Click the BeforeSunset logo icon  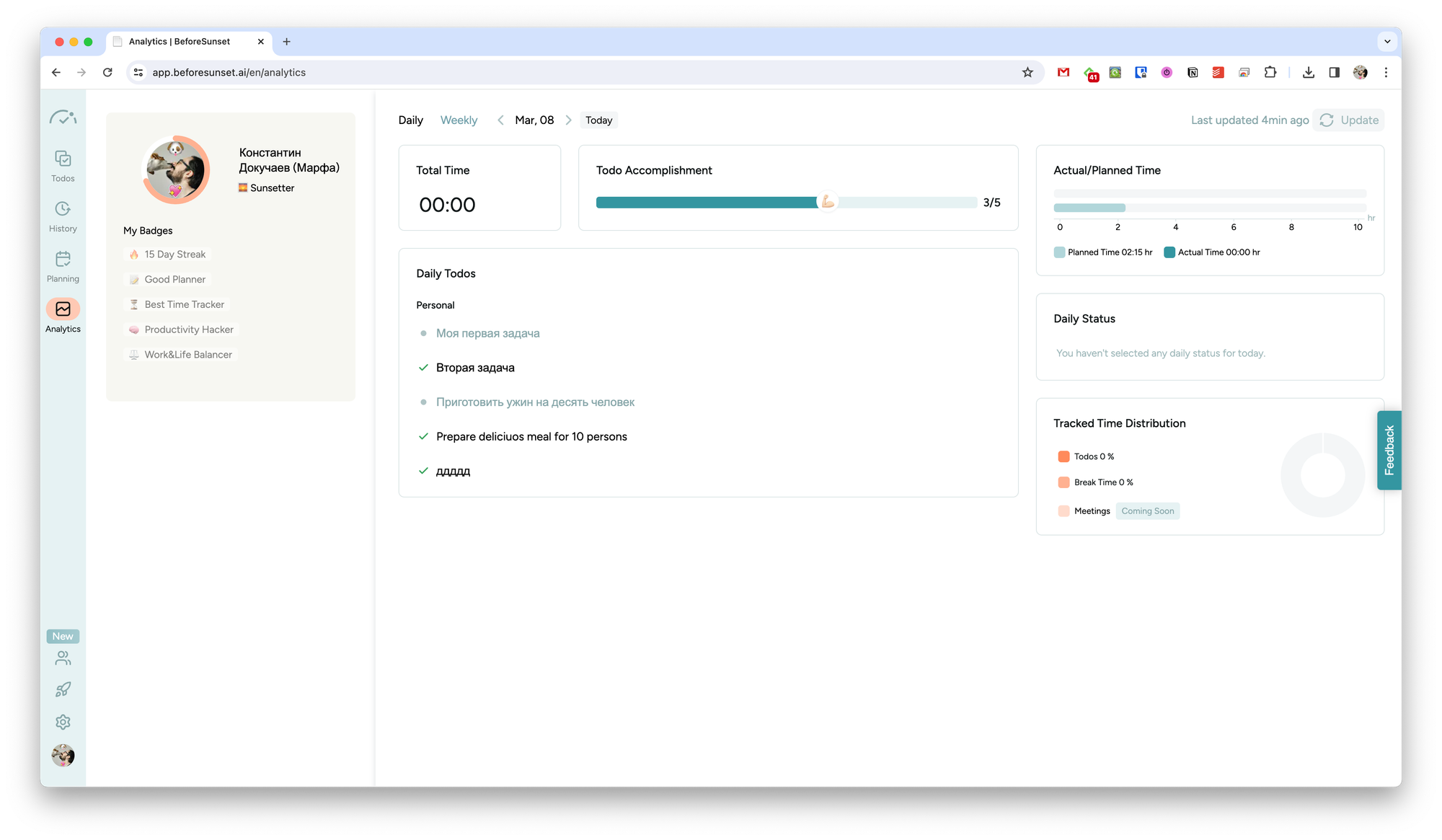(63, 118)
